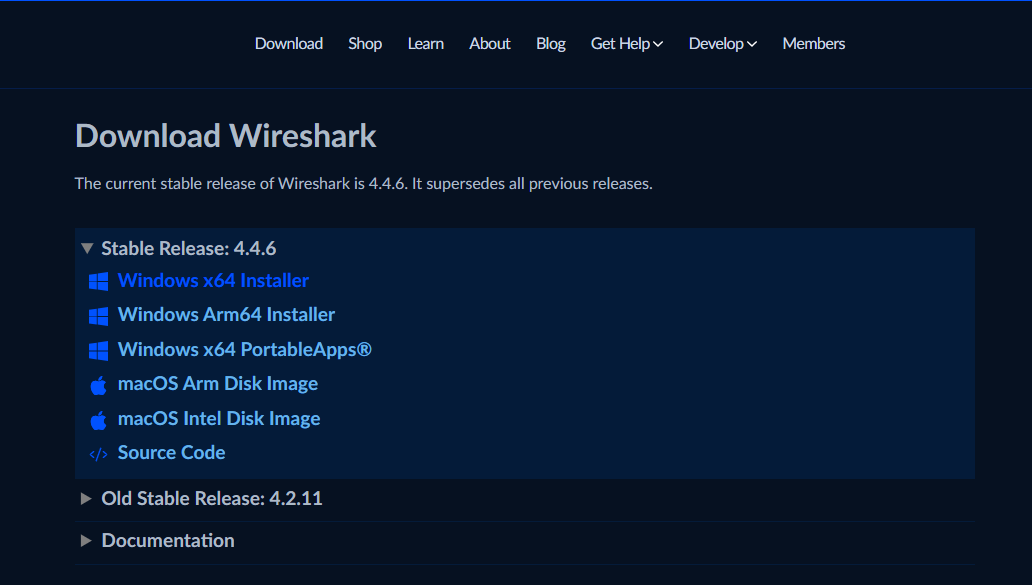Open the Develop dropdown menu

tap(723, 43)
